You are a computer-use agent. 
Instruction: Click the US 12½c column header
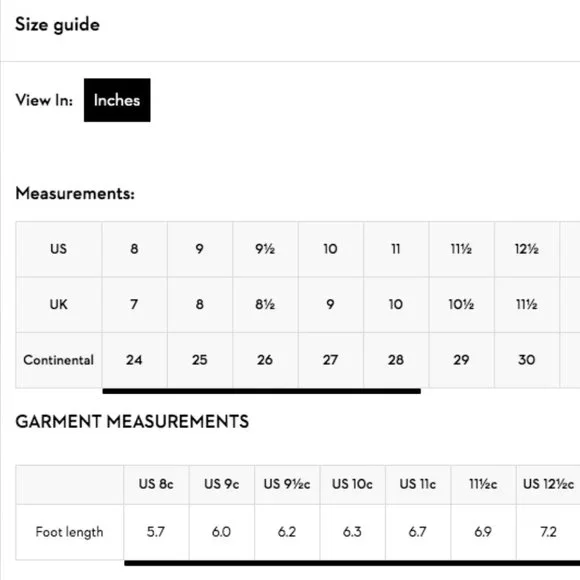point(549,484)
